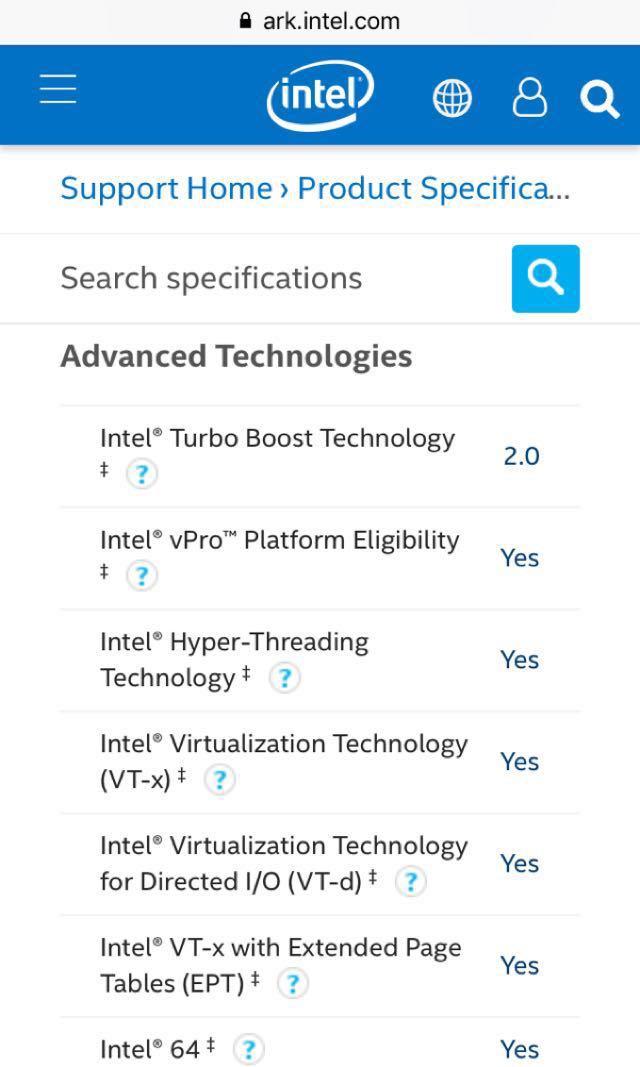Open Product Specifications breadcrumb link
The width and height of the screenshot is (640, 1067).
tap(434, 188)
